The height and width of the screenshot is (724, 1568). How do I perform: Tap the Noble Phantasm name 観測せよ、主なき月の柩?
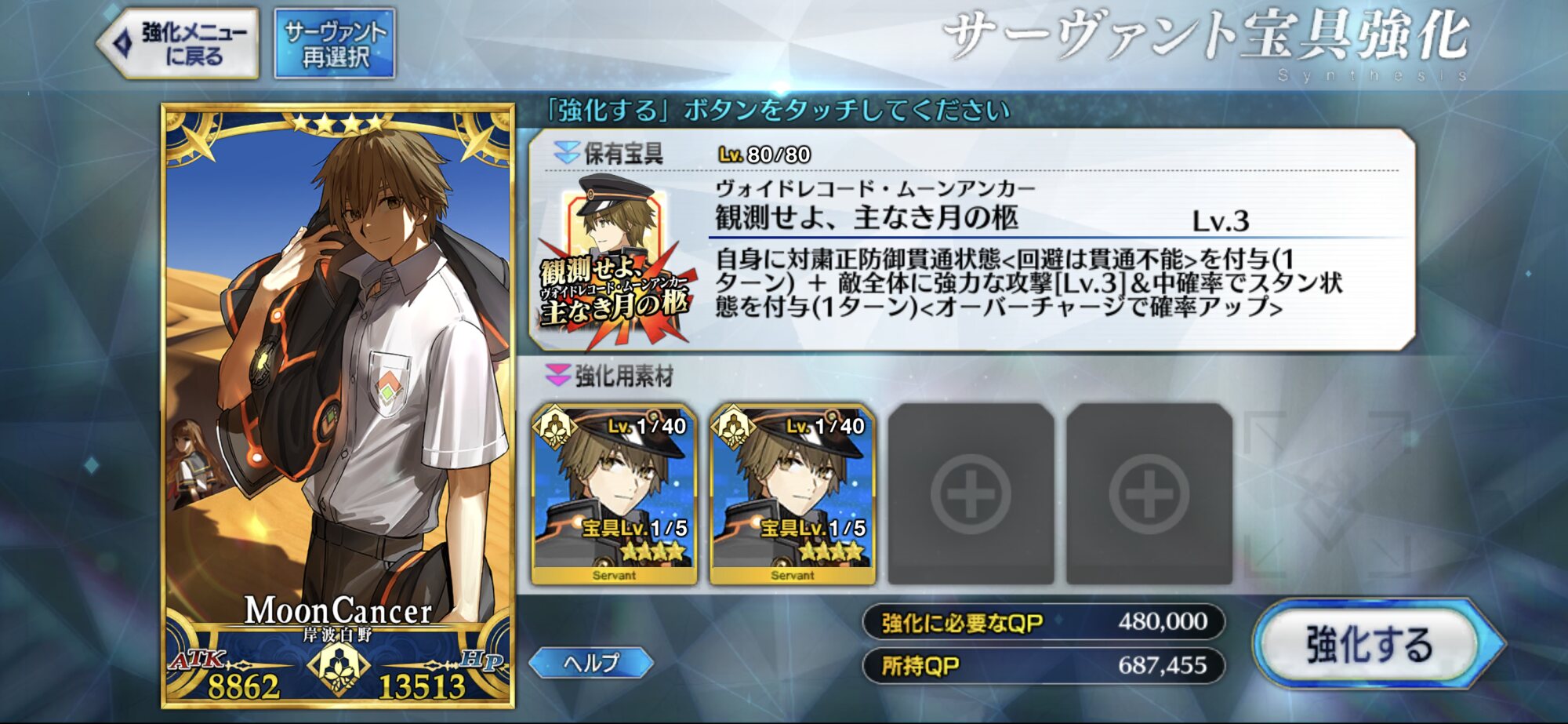[x=866, y=218]
